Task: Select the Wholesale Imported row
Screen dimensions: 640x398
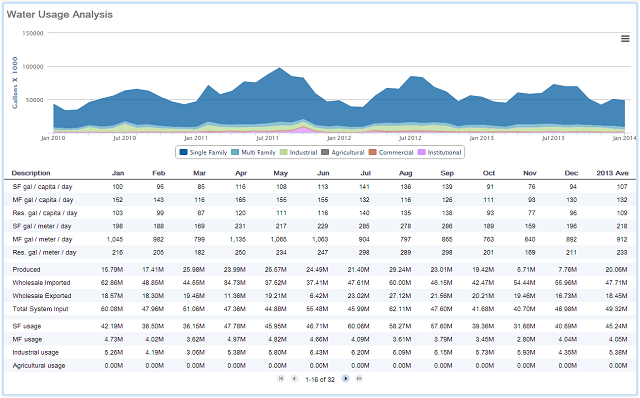Action: coord(320,282)
